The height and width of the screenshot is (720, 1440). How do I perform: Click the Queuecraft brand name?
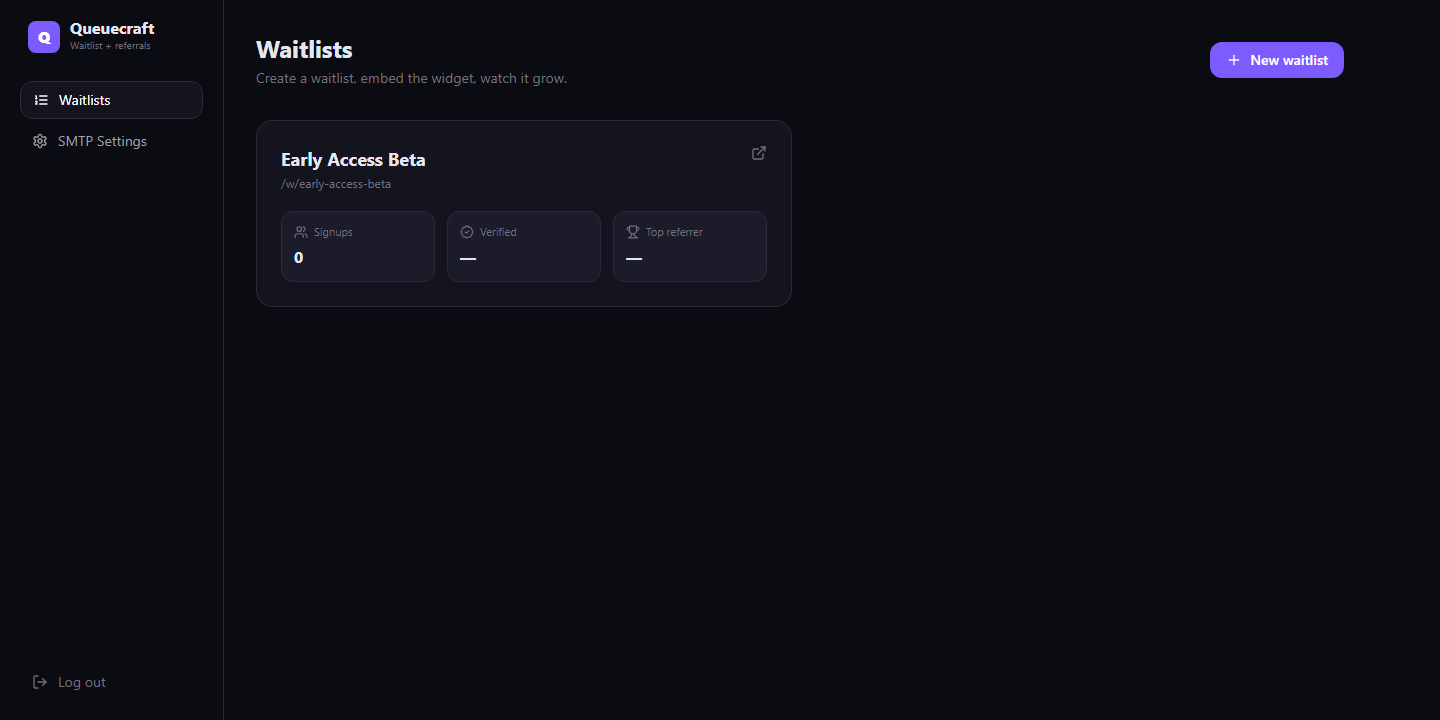(112, 29)
